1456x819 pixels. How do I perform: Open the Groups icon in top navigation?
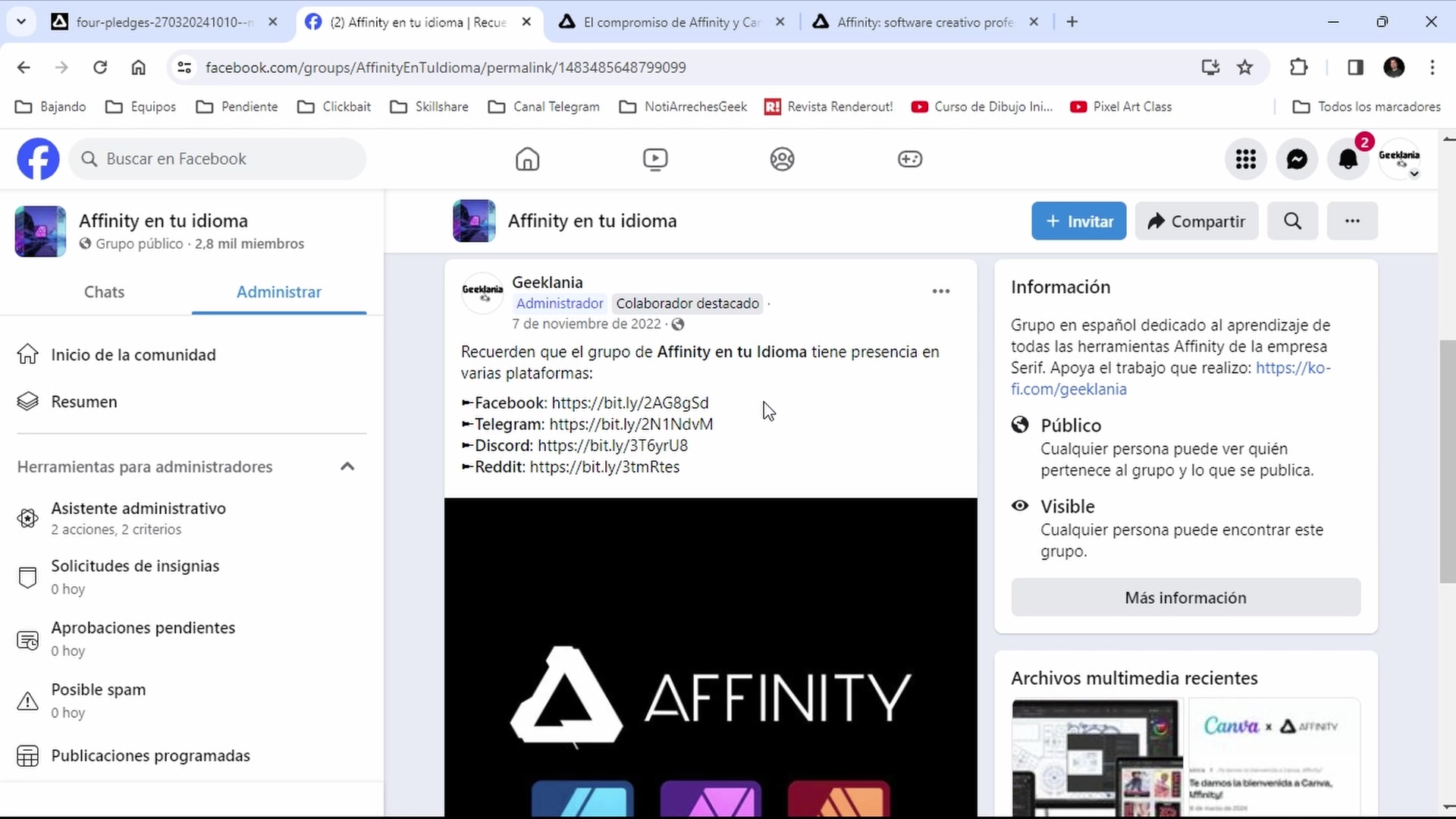pos(782,159)
